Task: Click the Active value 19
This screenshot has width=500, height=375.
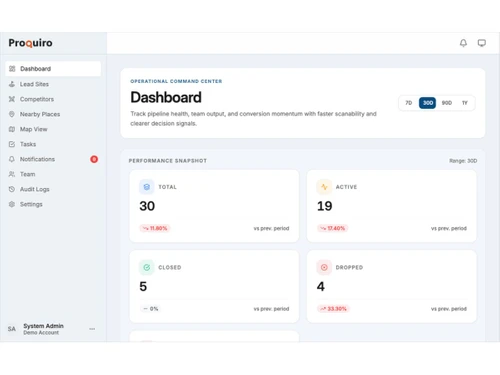Action: (x=324, y=206)
